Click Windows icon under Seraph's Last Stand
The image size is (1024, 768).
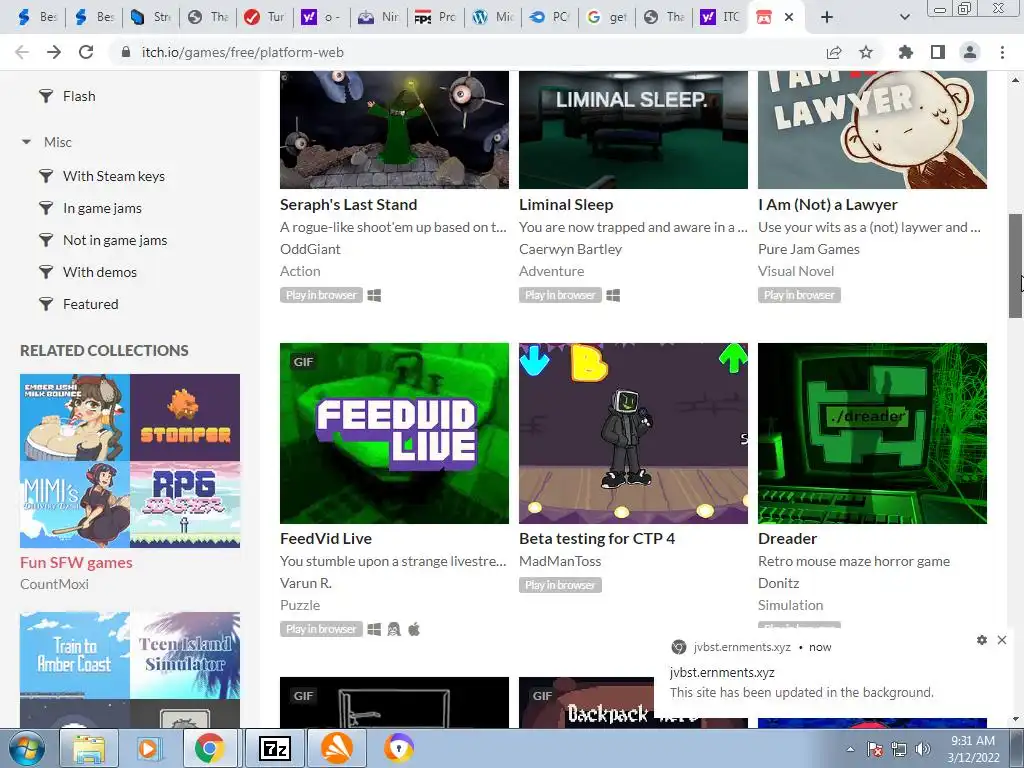click(374, 296)
